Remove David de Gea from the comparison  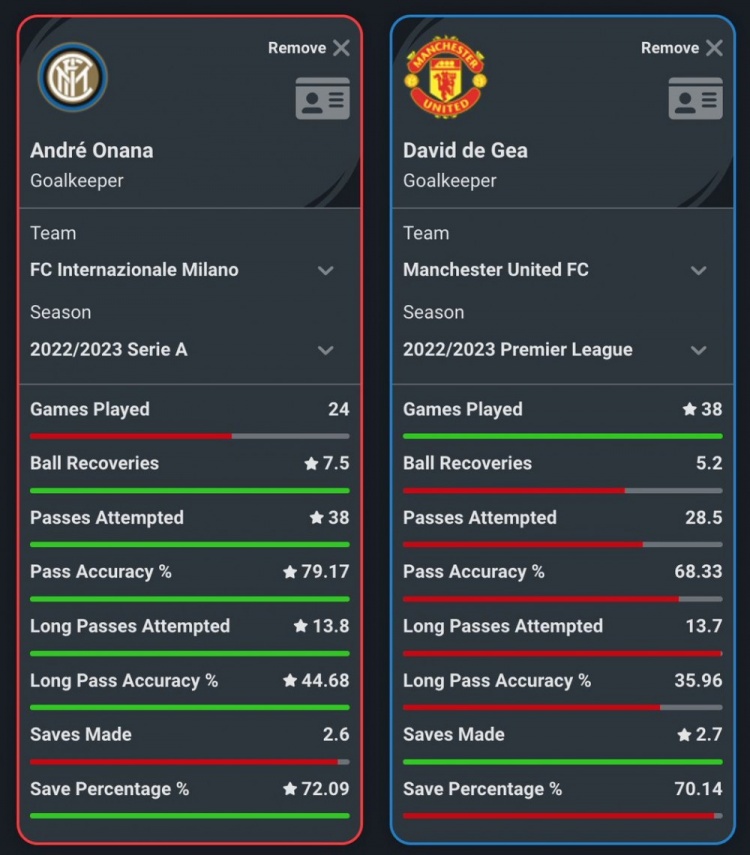coord(682,48)
